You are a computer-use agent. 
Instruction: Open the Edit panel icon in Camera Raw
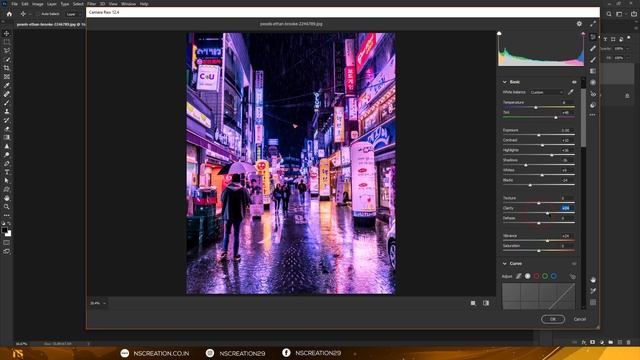pyautogui.click(x=593, y=37)
